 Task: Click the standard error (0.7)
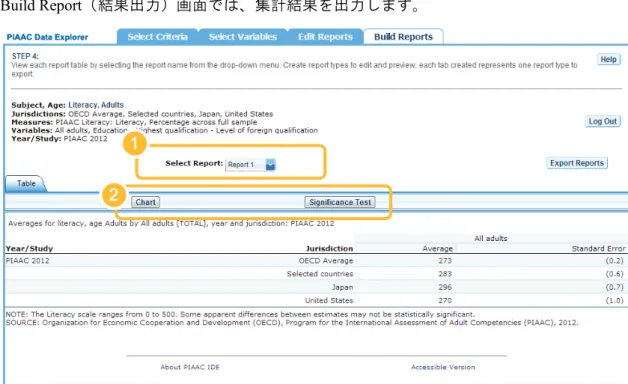pyautogui.click(x=614, y=287)
